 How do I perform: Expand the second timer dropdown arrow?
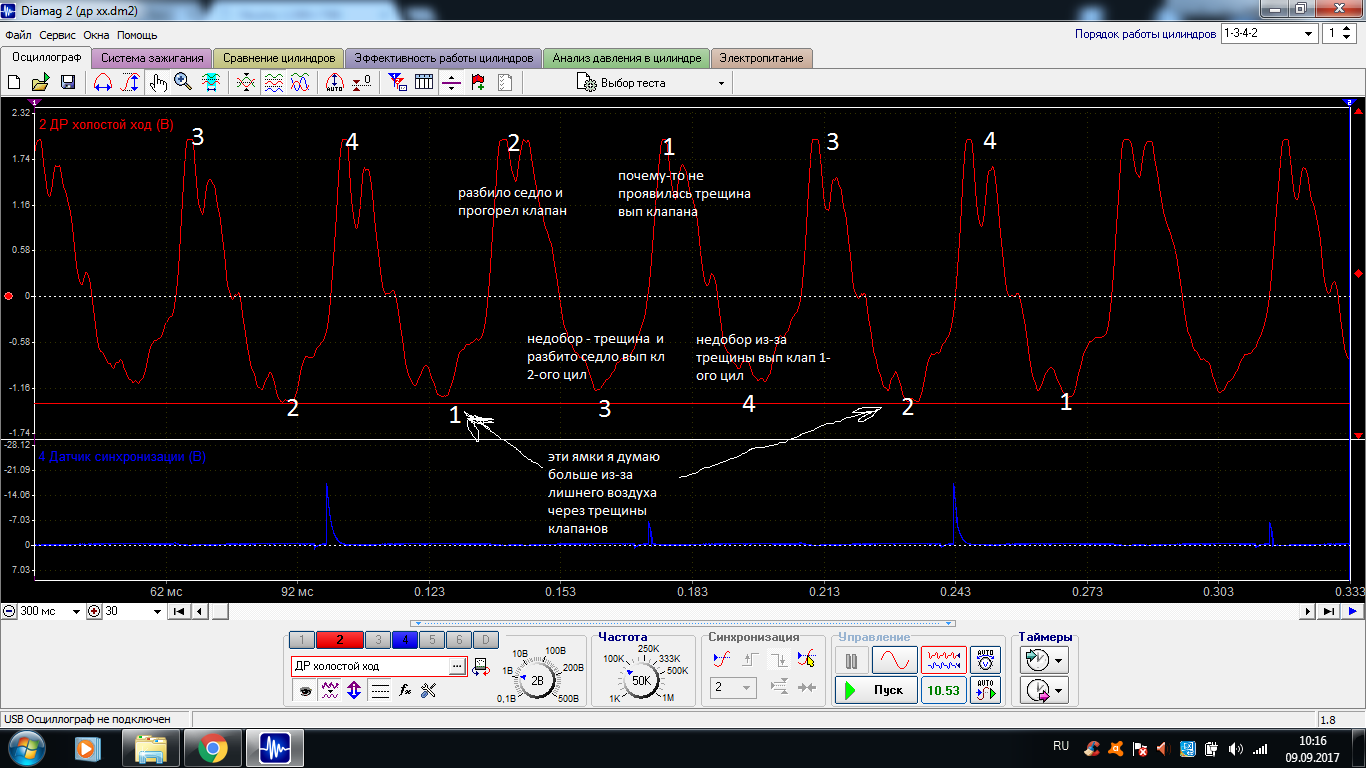click(1059, 690)
